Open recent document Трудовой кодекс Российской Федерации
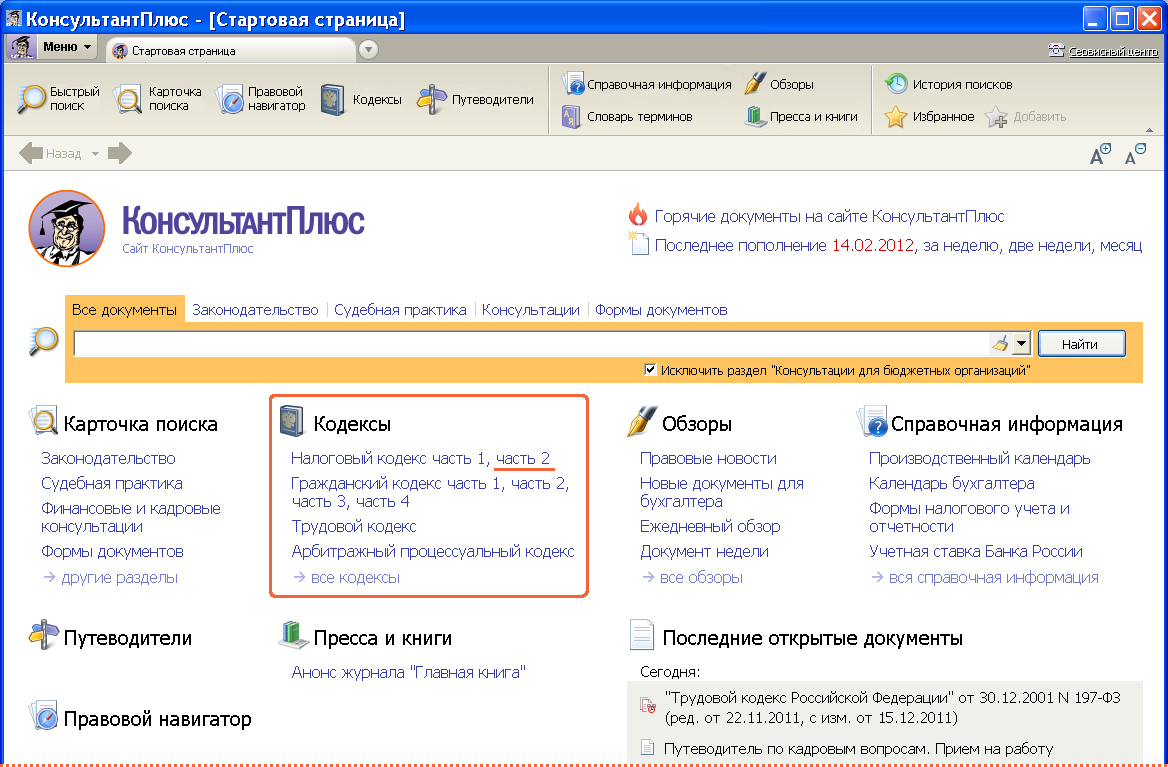Screen dimensions: 1168x767 coord(892,707)
